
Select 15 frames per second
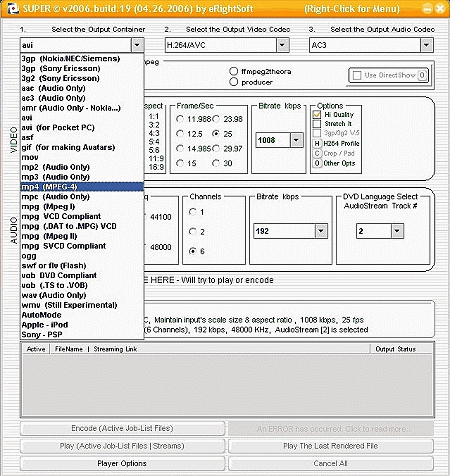pos(180,163)
